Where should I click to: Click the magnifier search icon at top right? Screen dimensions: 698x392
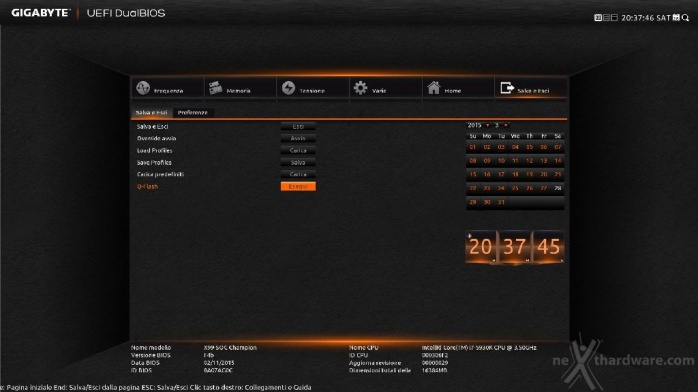pos(686,18)
